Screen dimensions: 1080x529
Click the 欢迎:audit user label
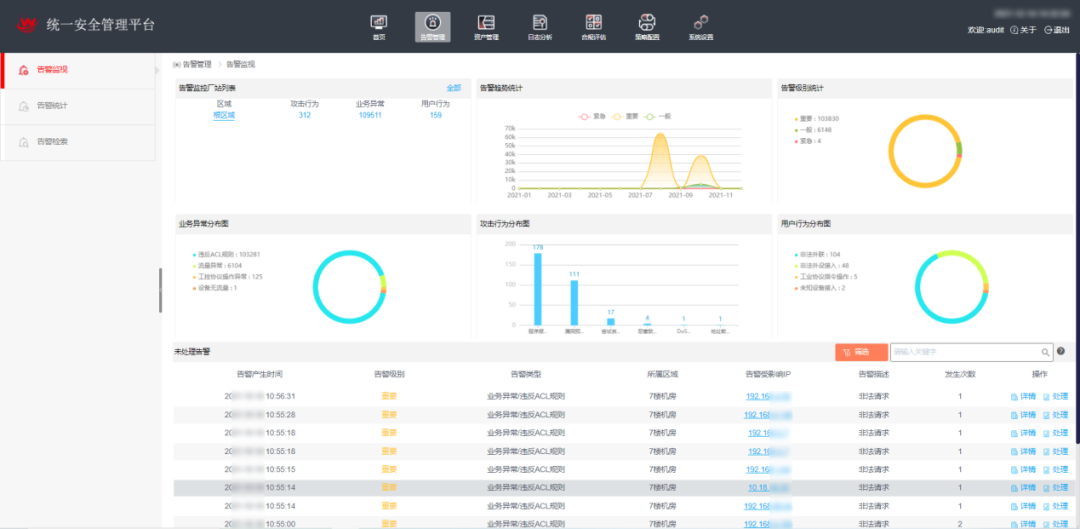point(986,30)
